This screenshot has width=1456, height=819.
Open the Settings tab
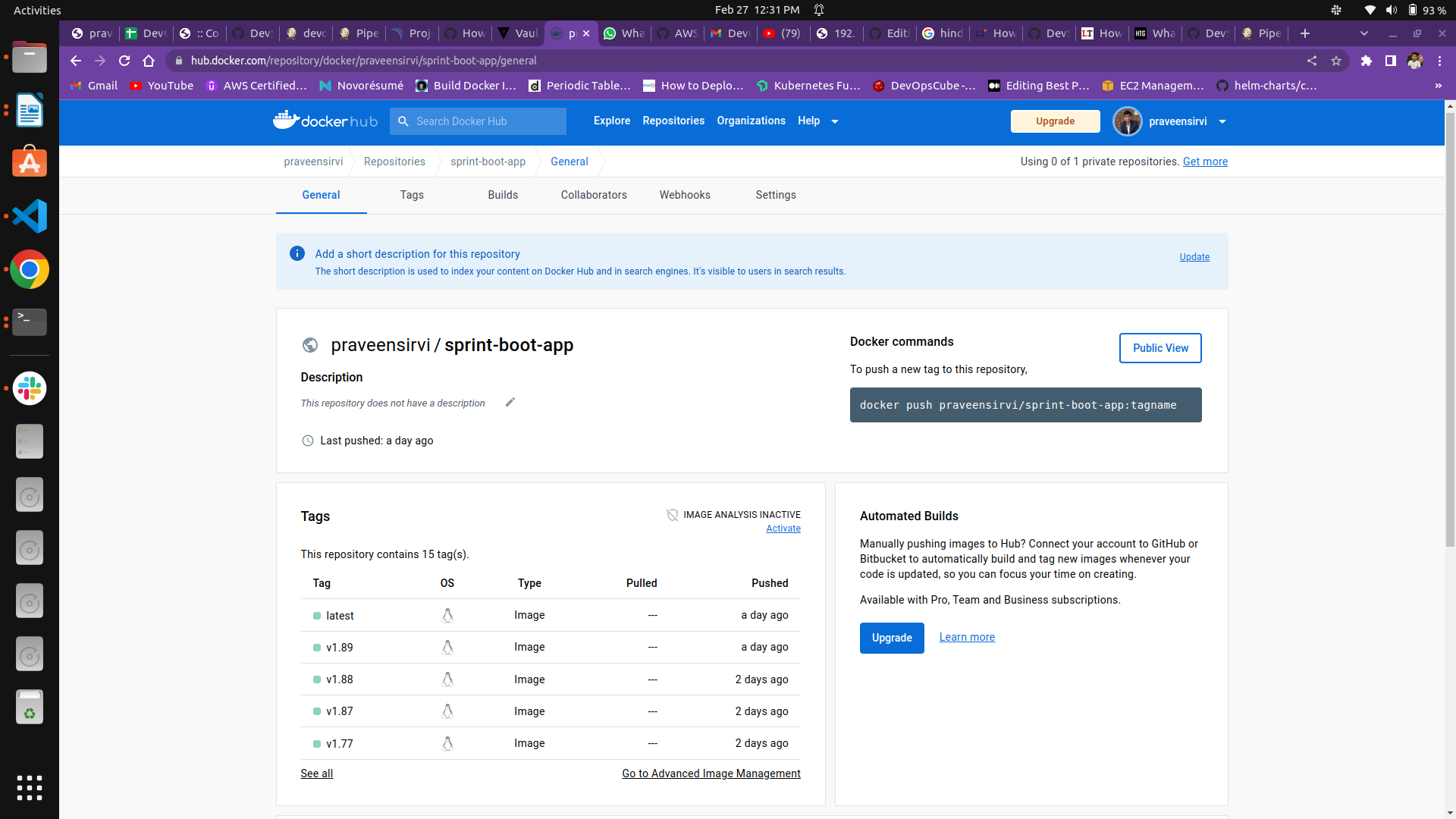click(x=776, y=195)
